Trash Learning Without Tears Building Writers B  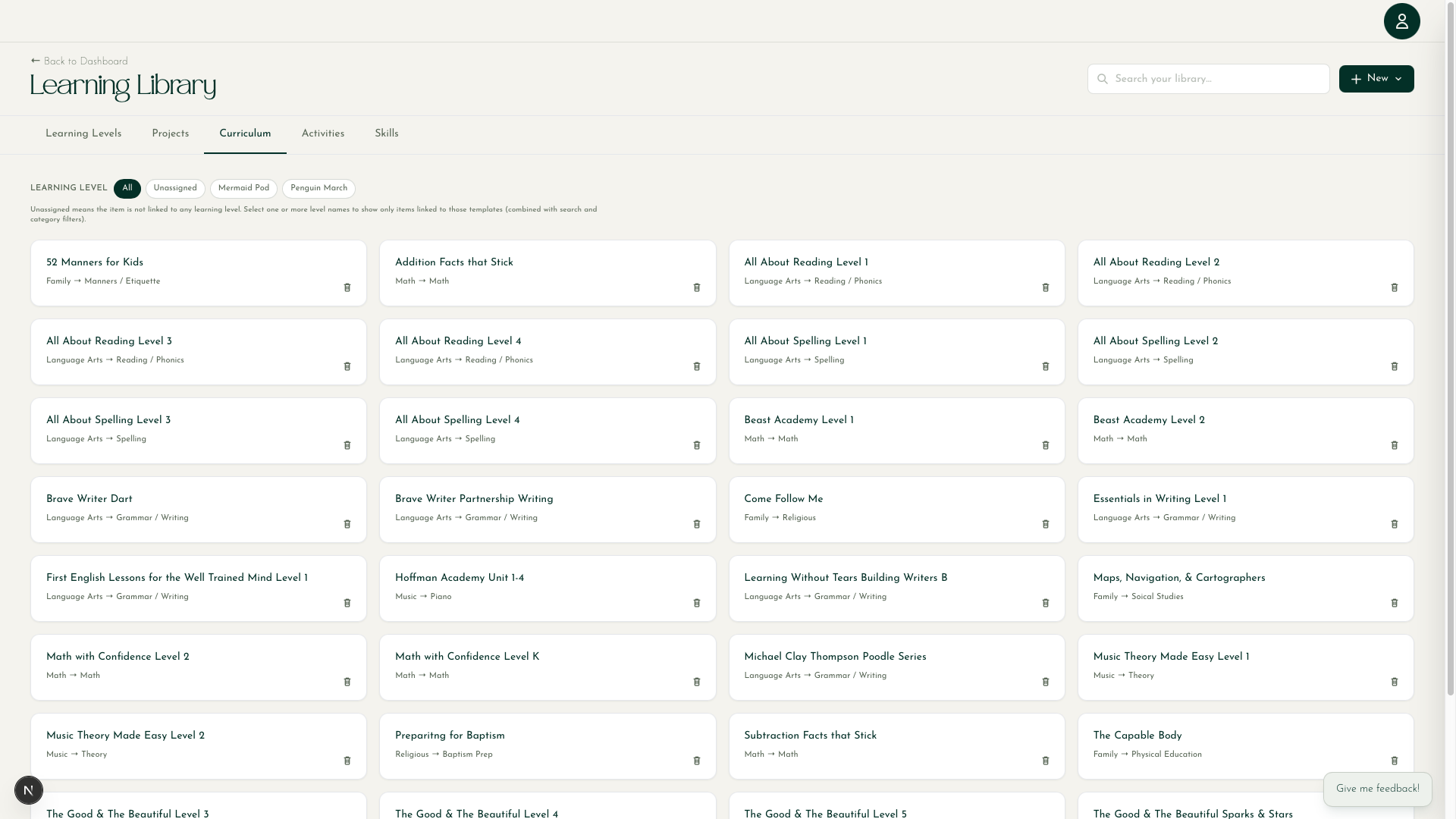[1046, 603]
